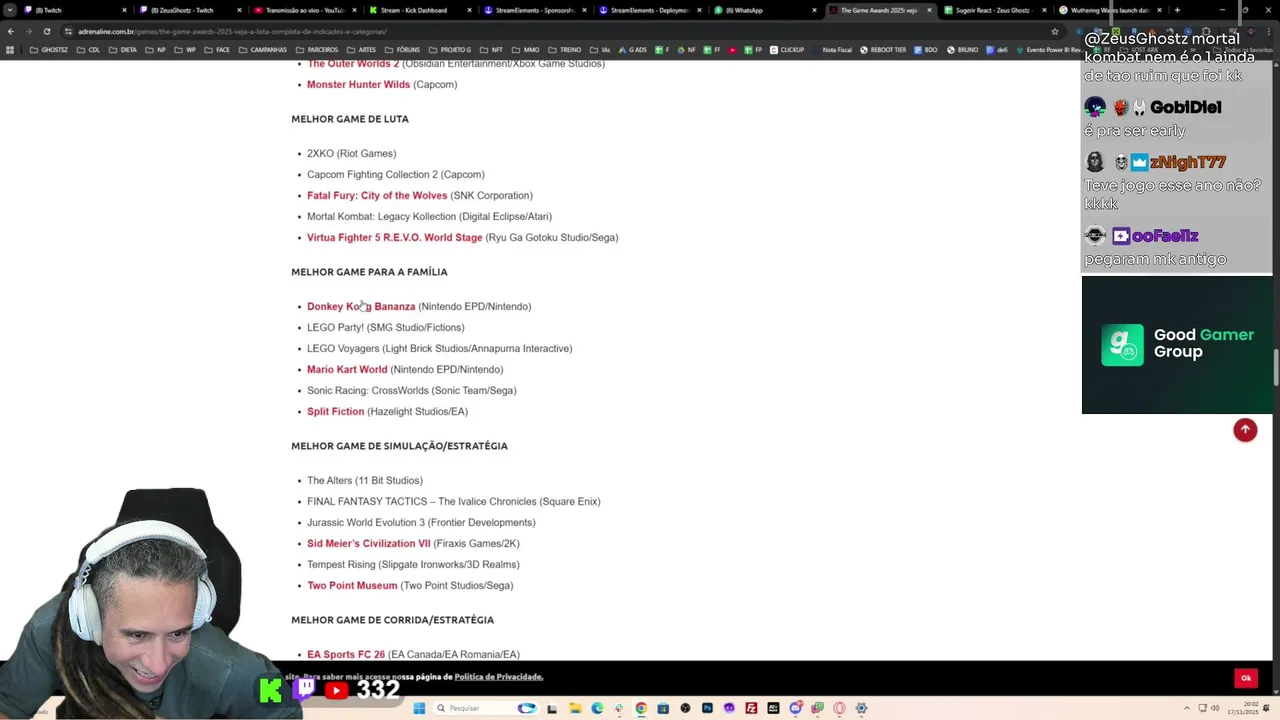Open the Mario Kart World link

point(347,369)
